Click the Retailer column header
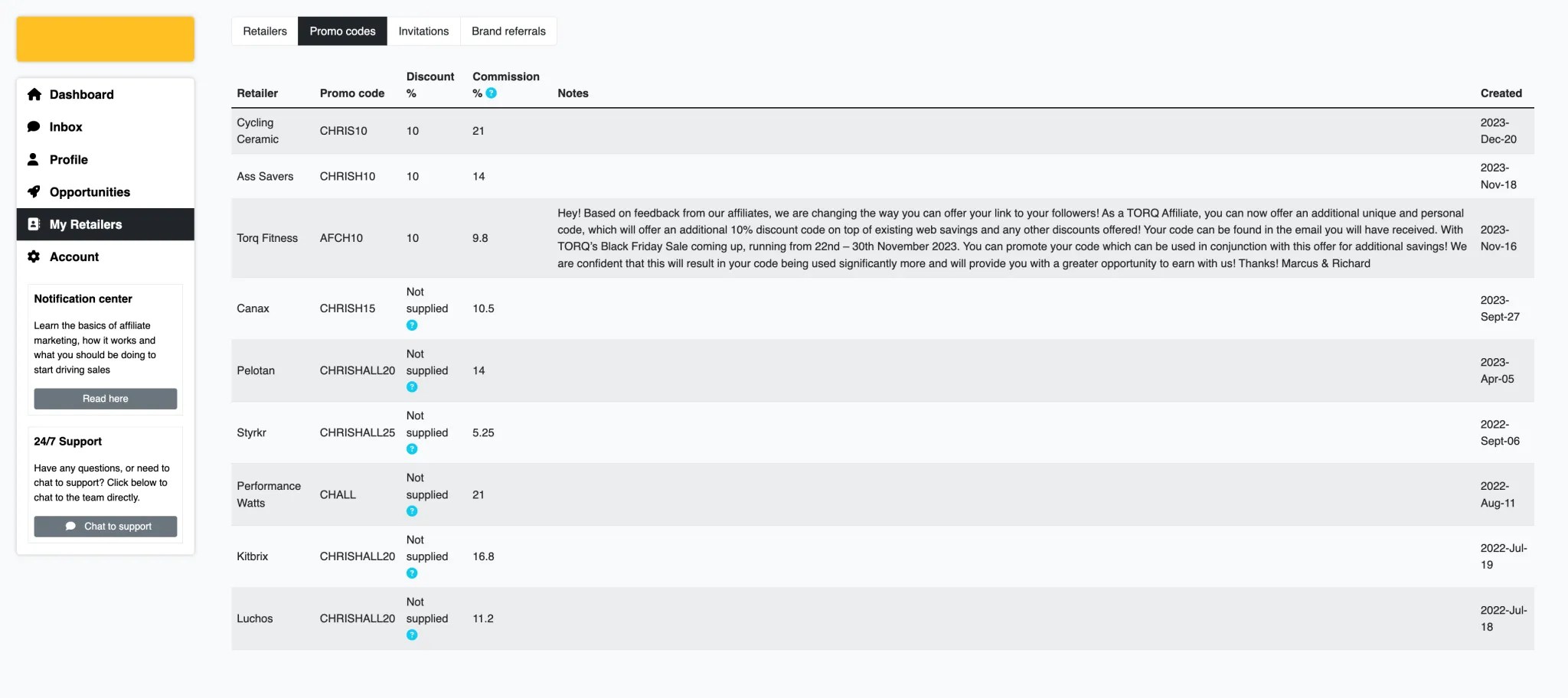Image resolution: width=1568 pixels, height=698 pixels. [x=257, y=93]
